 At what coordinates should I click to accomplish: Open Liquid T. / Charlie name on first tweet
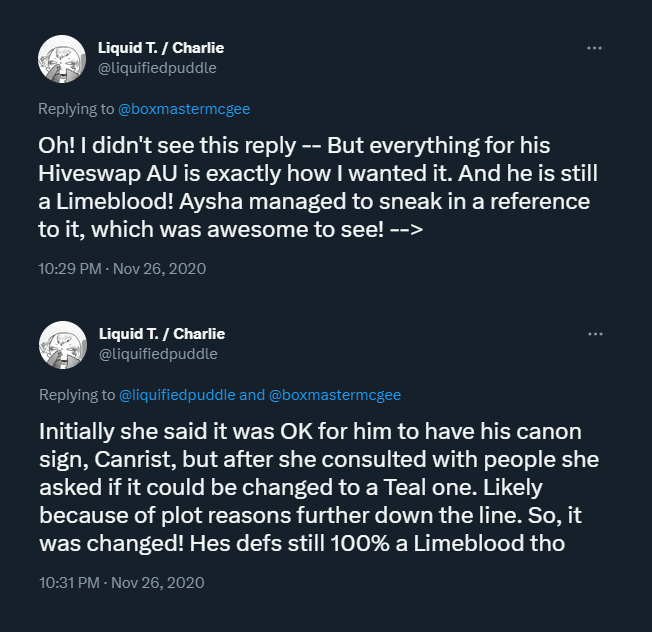(x=161, y=49)
